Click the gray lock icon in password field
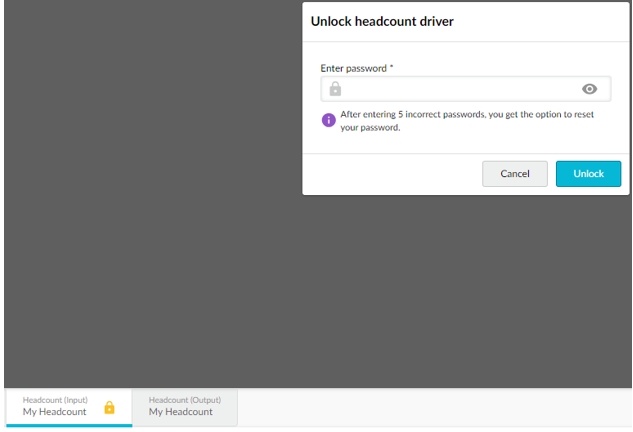This screenshot has height=432, width=633. pos(336,89)
